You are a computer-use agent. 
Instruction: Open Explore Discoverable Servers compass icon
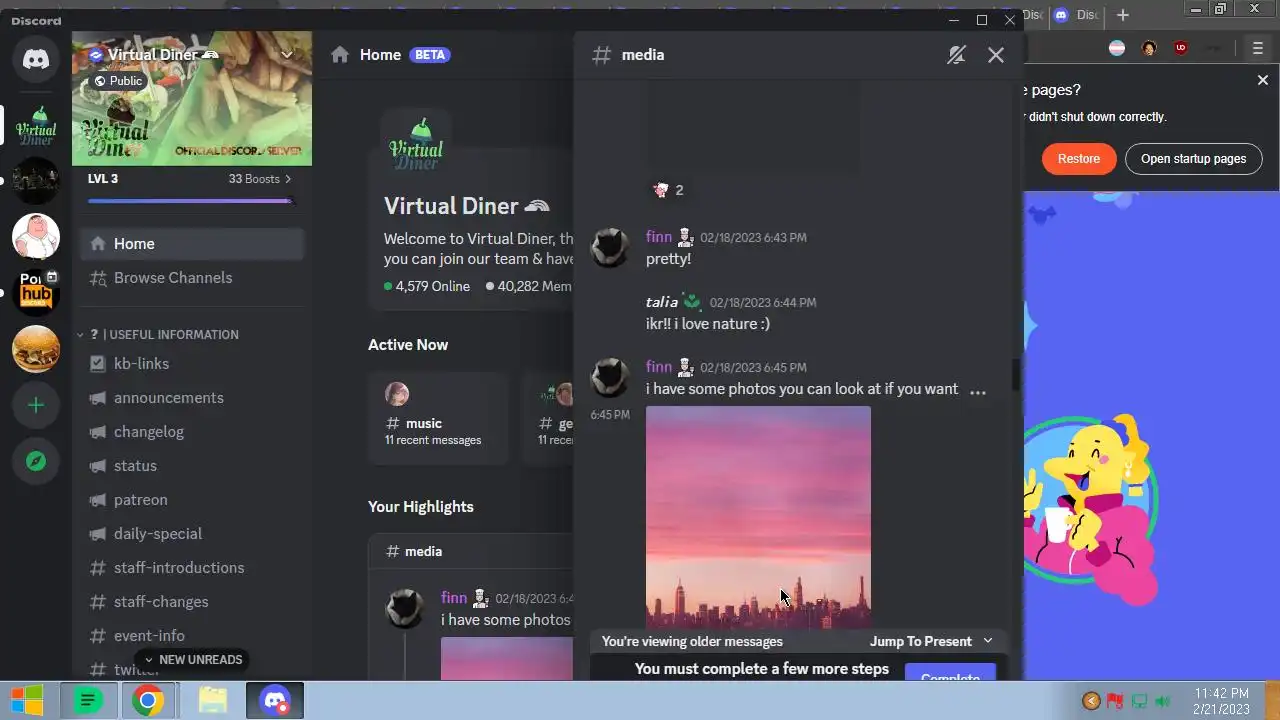click(x=36, y=461)
